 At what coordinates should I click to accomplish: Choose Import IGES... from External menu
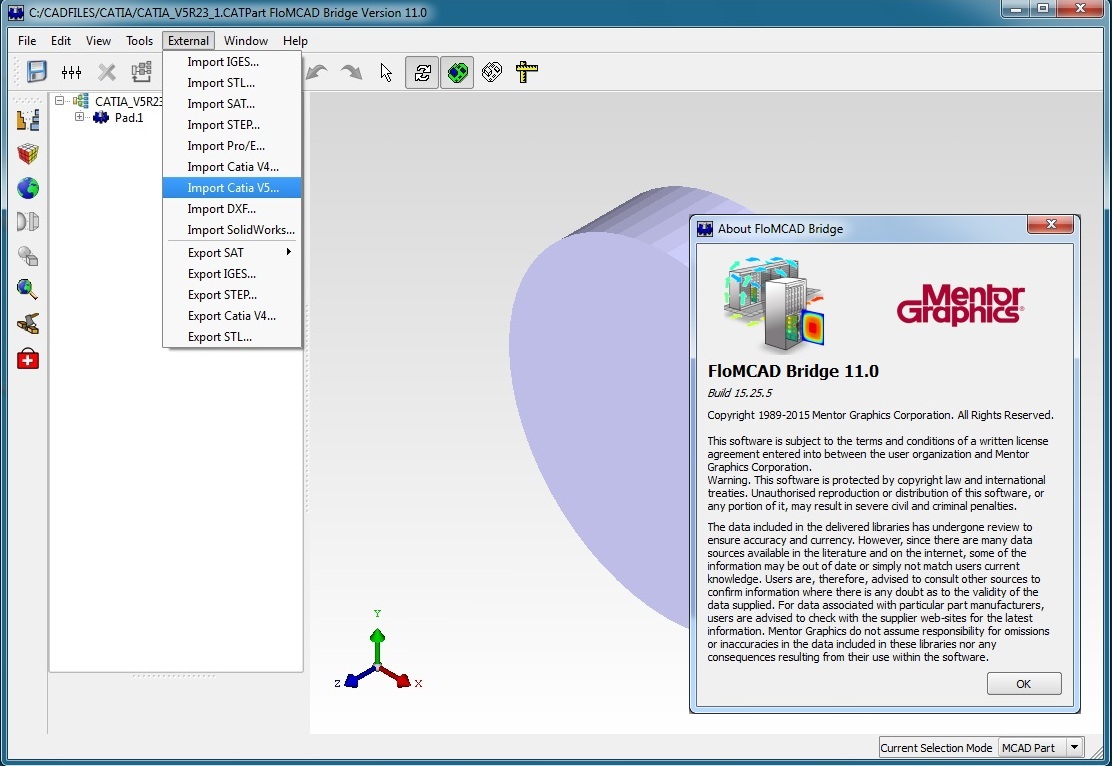point(232,62)
